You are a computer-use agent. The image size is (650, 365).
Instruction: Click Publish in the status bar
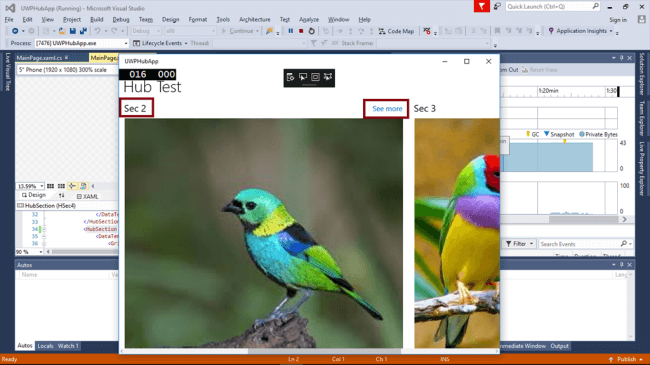tap(626, 359)
